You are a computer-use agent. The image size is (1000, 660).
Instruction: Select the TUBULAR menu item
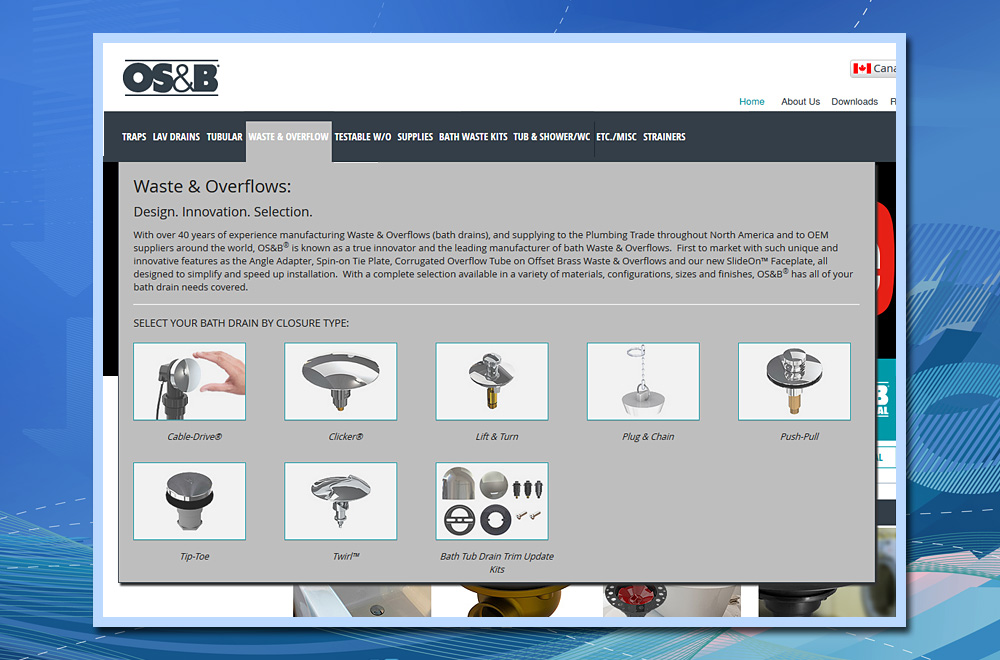(x=224, y=137)
